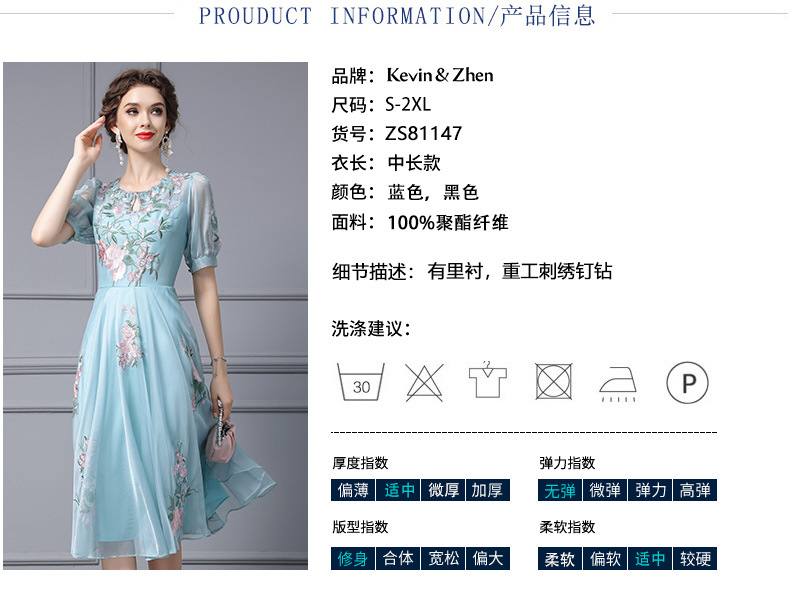Click the product number ZS81147
The width and height of the screenshot is (790, 600).
tap(423, 134)
